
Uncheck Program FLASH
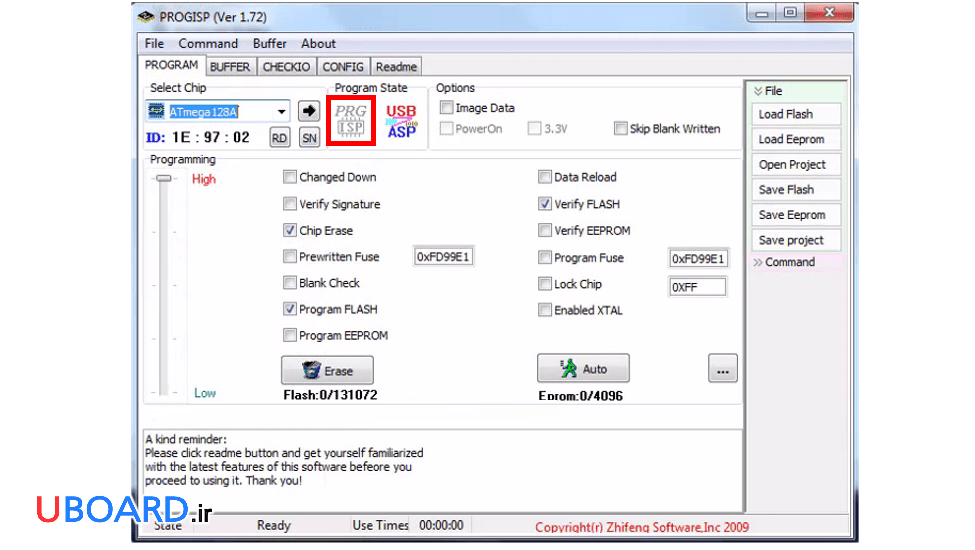tap(290, 309)
